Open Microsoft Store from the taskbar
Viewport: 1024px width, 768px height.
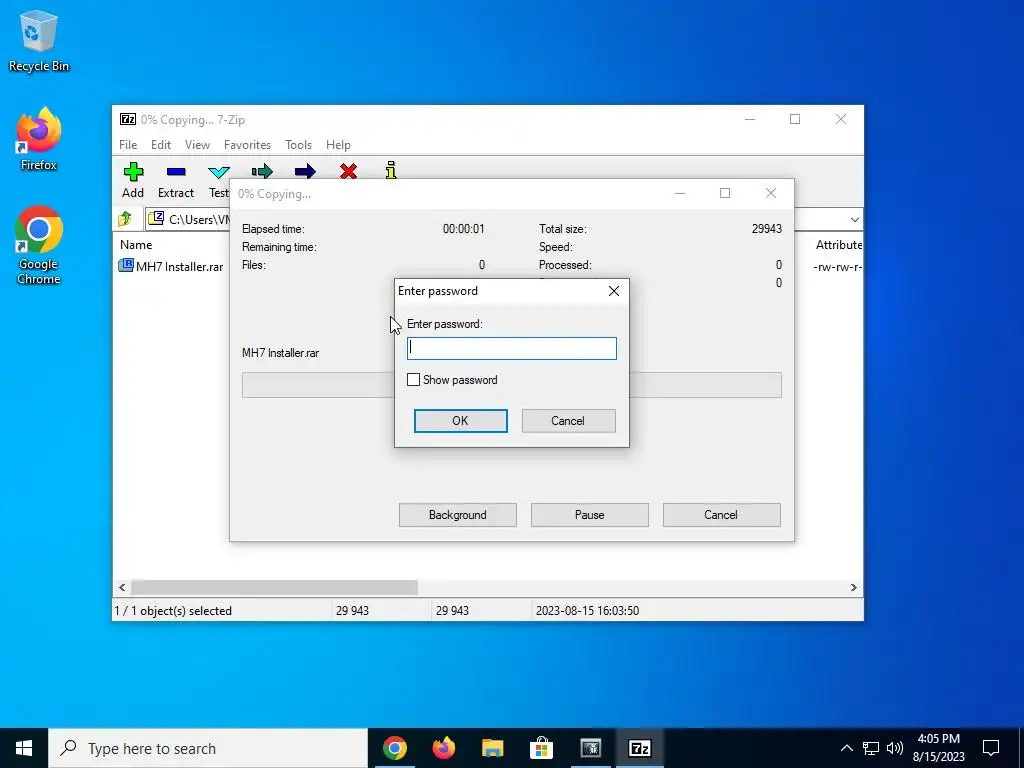pos(541,748)
